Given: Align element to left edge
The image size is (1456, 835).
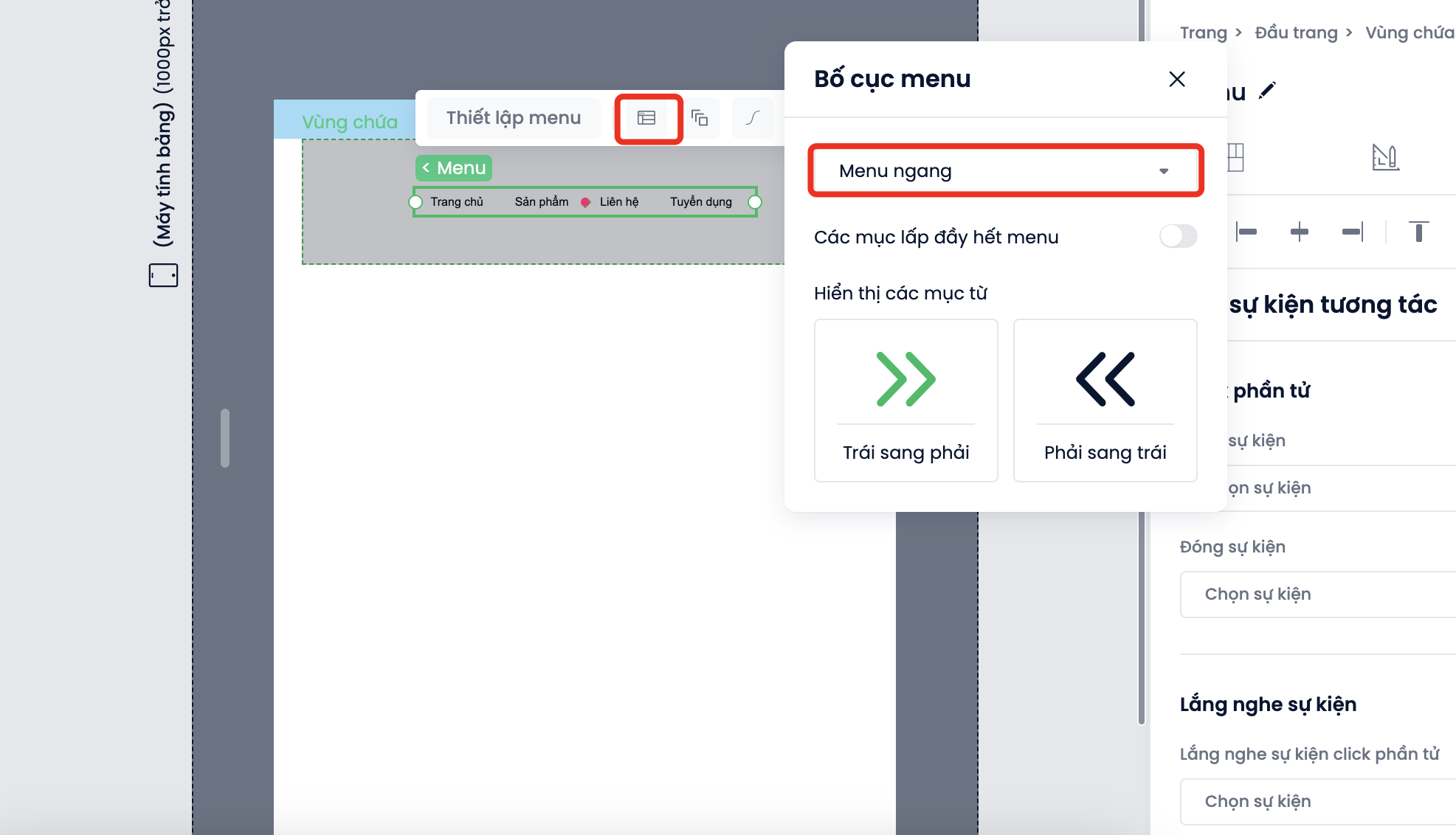Looking at the screenshot, I should (x=1246, y=232).
